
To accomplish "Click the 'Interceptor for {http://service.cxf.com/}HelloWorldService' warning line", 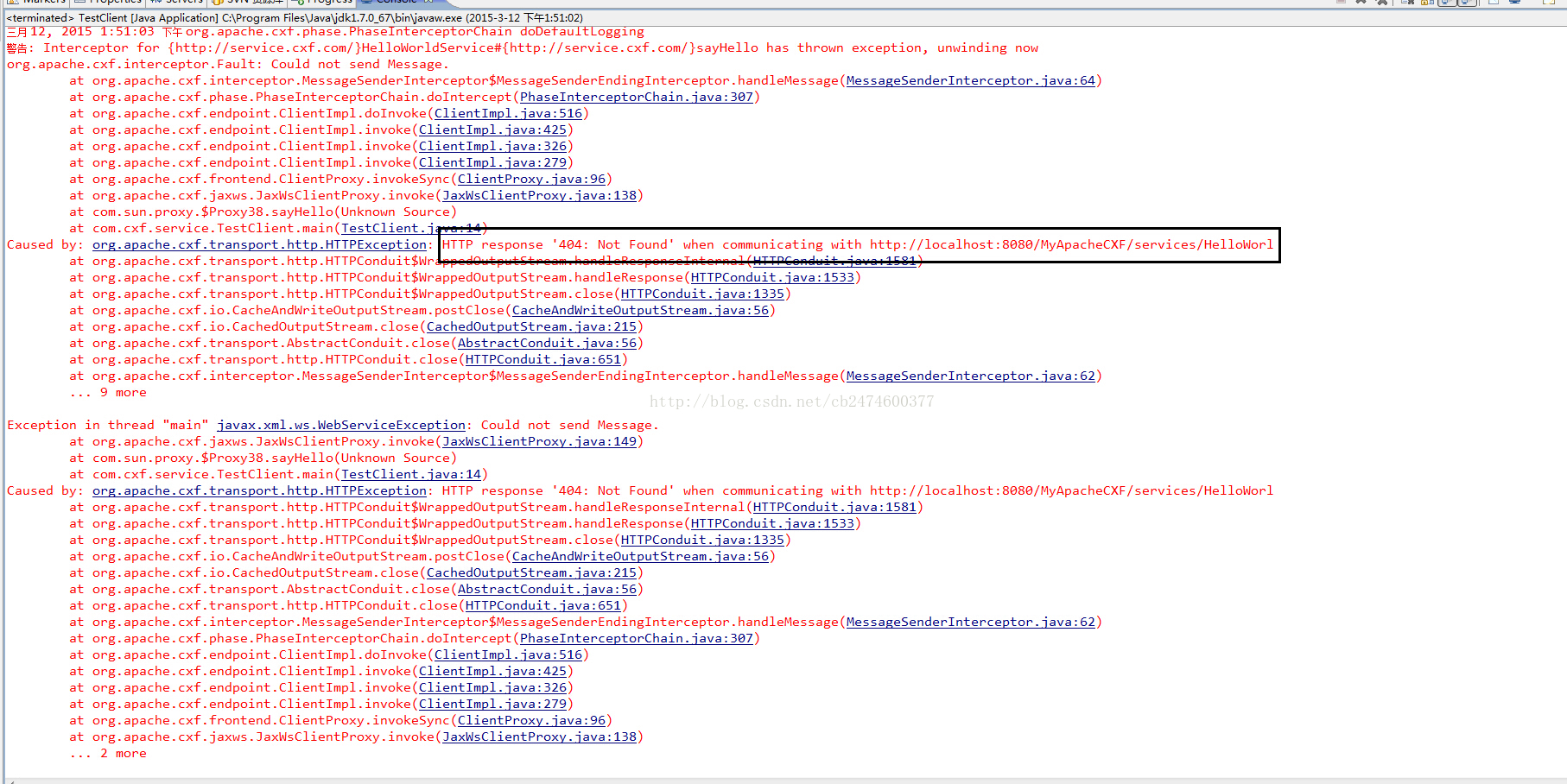I will click(523, 47).
